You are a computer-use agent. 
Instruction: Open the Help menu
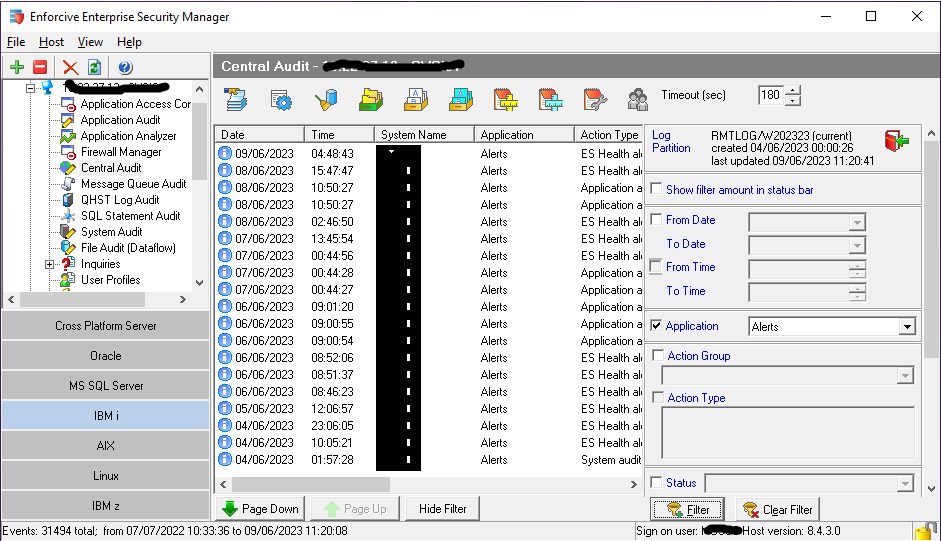(129, 42)
